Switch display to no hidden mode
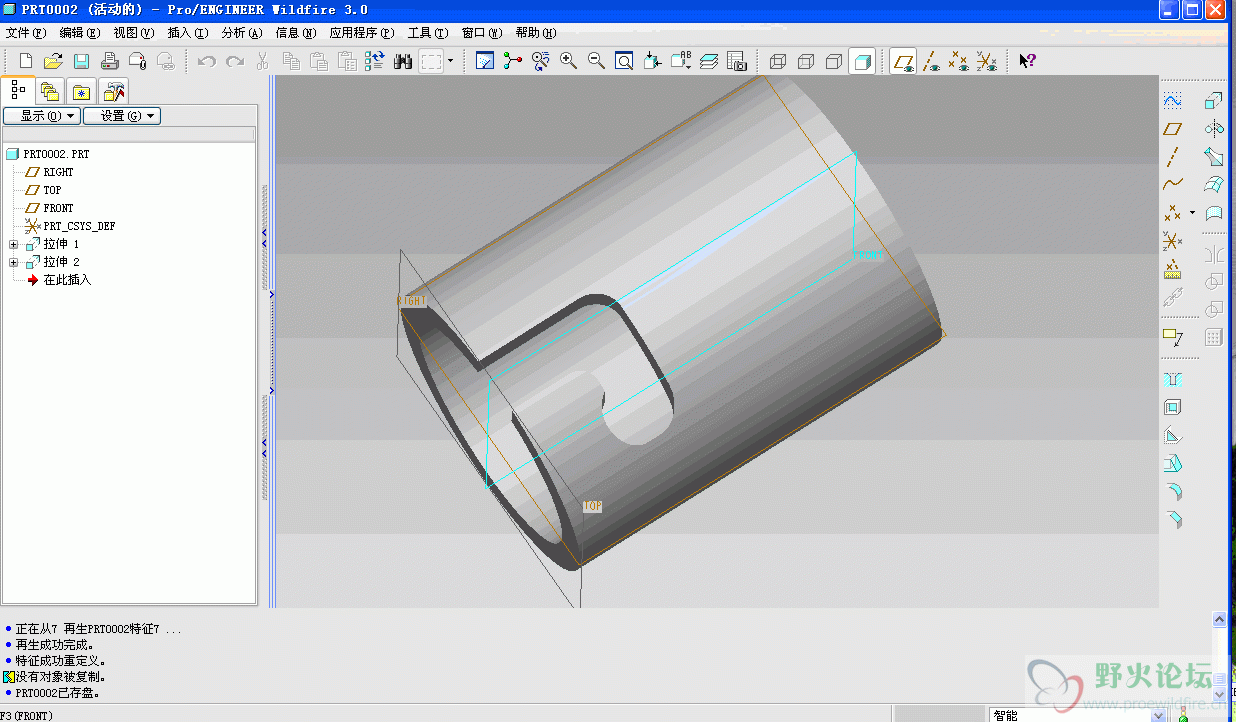 [x=834, y=62]
